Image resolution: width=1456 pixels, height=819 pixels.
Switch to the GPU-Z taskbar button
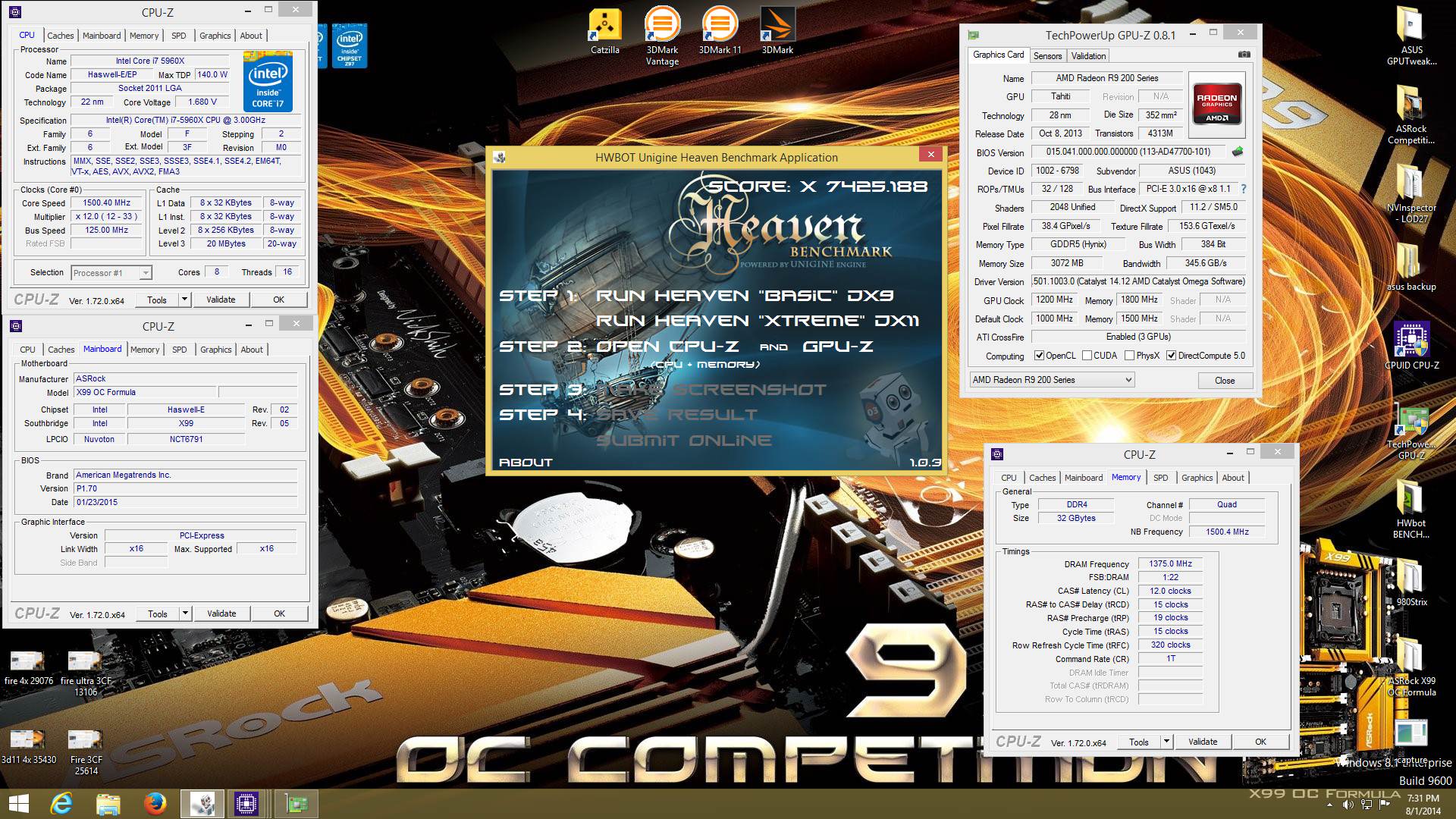pos(296,804)
